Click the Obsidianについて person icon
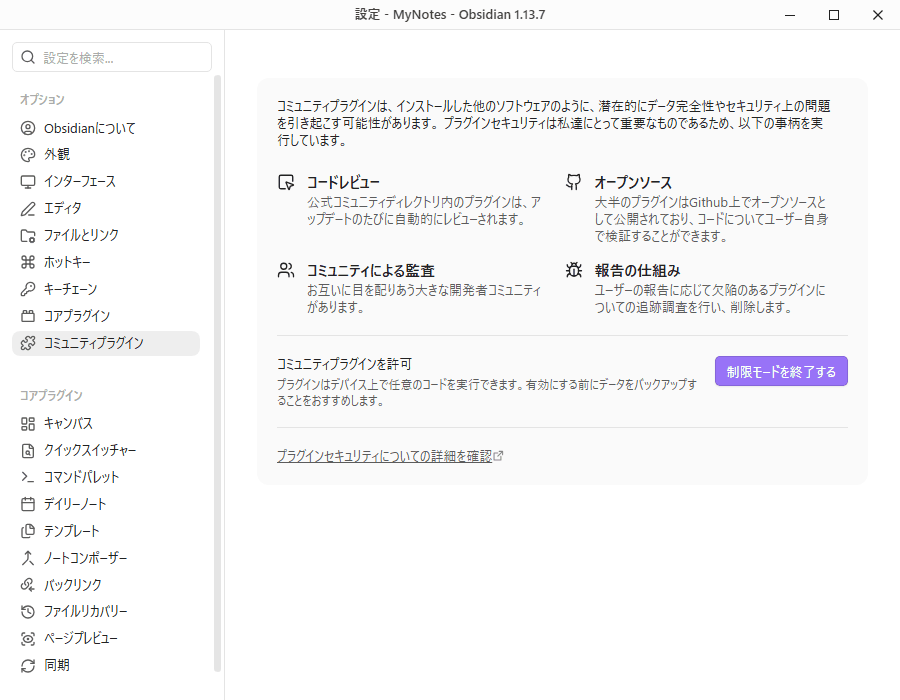Screen dimensions: 900x700 click(x=28, y=128)
